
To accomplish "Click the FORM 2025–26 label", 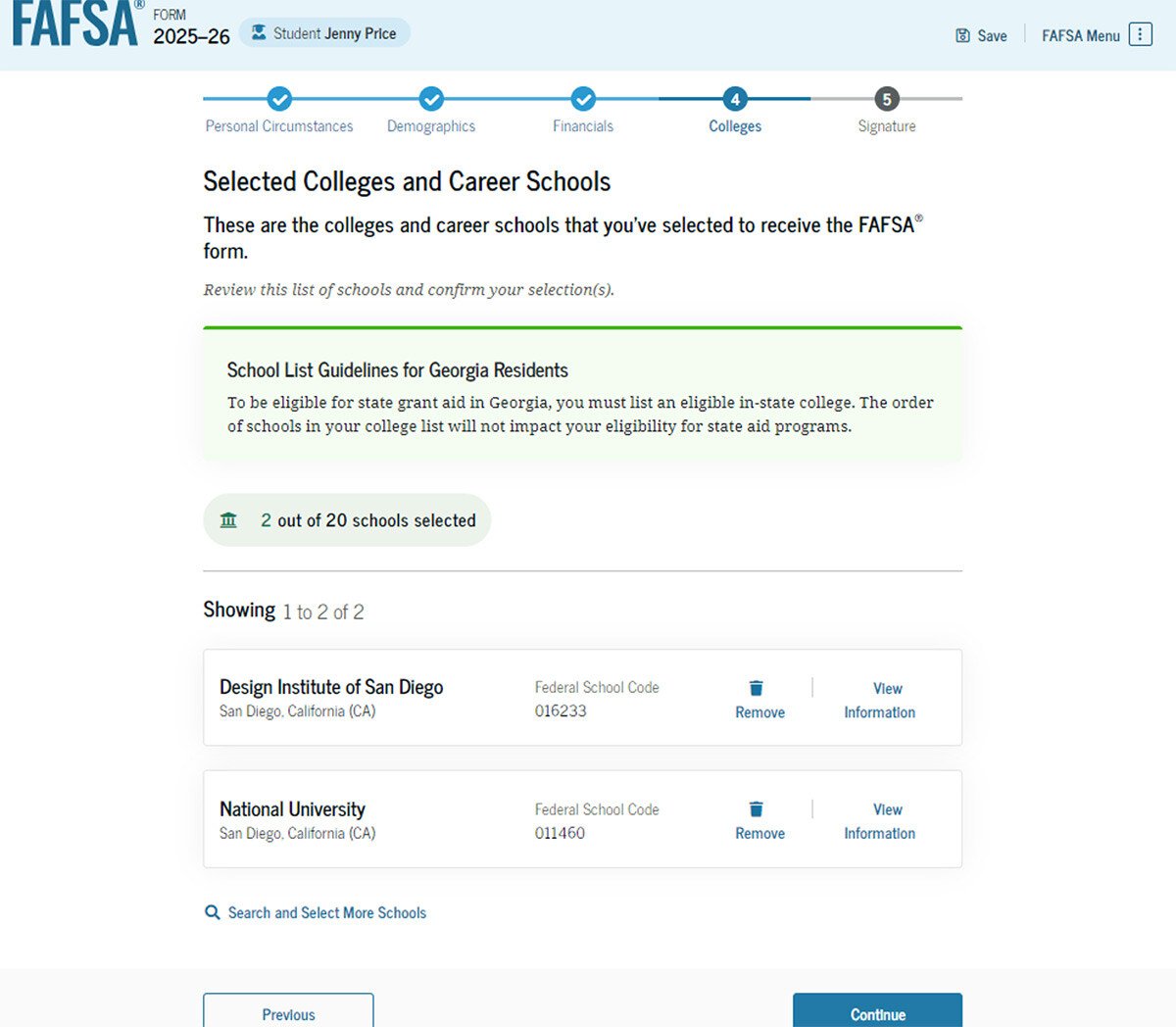I will coord(191,27).
